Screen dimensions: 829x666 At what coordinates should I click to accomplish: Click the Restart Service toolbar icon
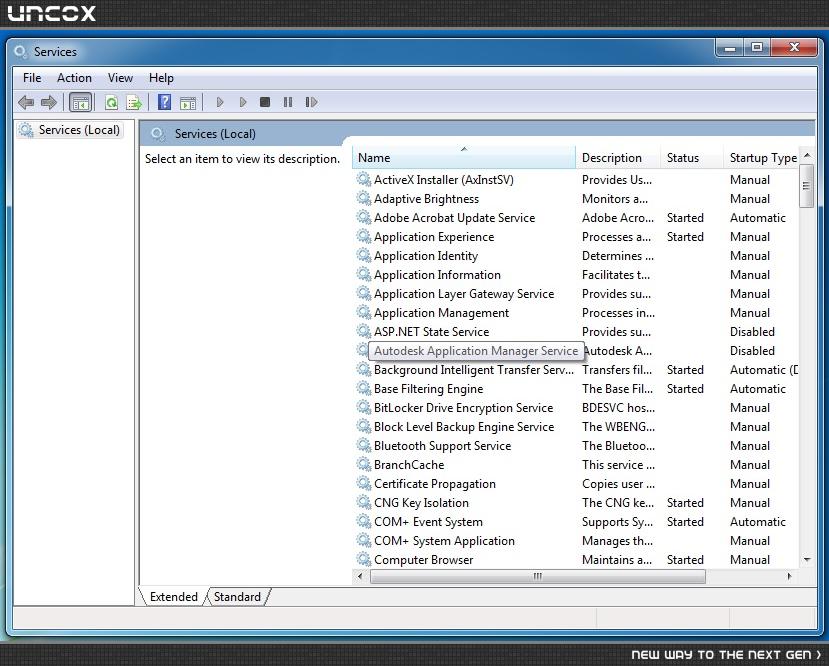[x=311, y=102]
